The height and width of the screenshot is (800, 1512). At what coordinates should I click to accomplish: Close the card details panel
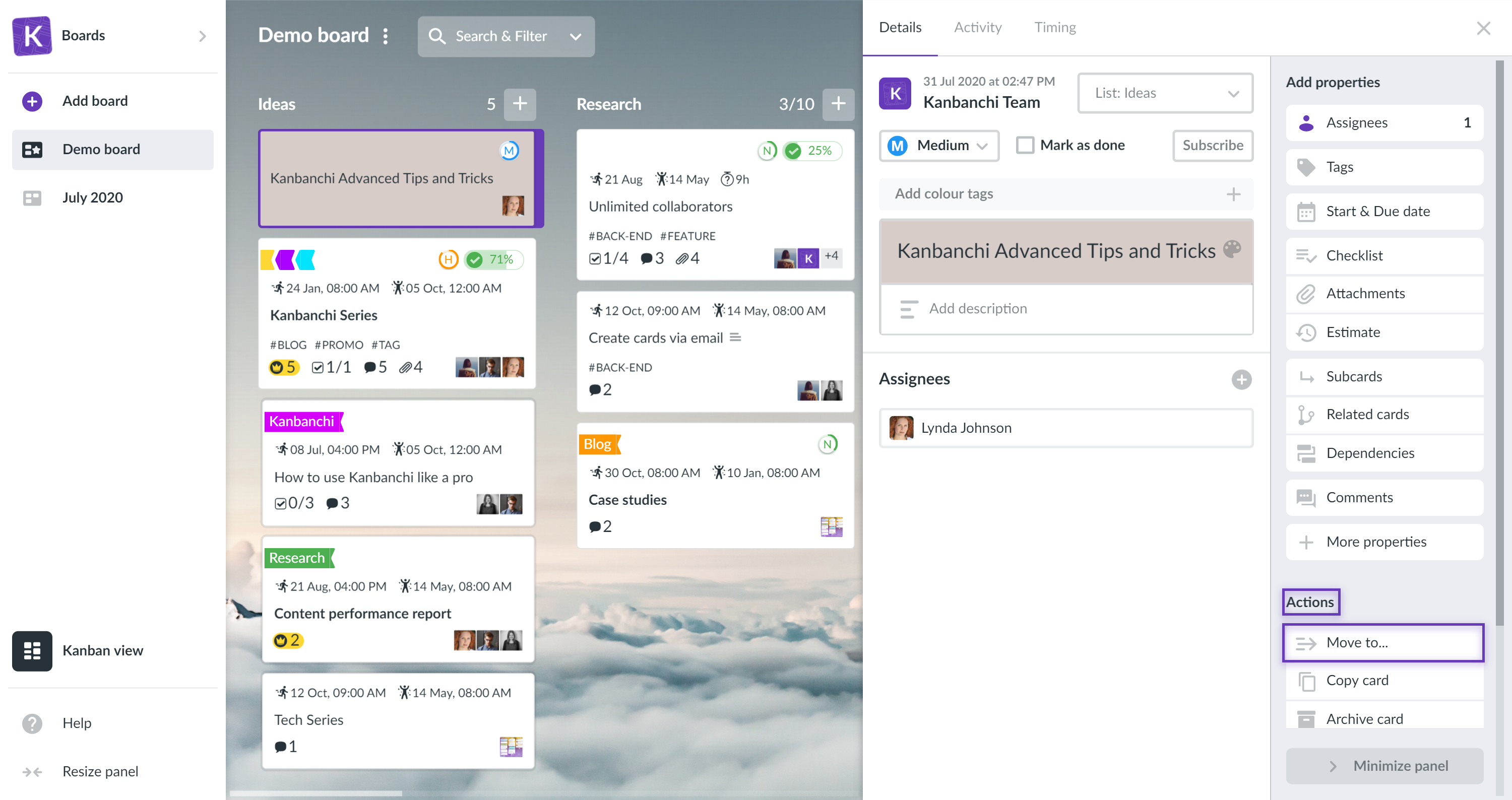[1483, 28]
